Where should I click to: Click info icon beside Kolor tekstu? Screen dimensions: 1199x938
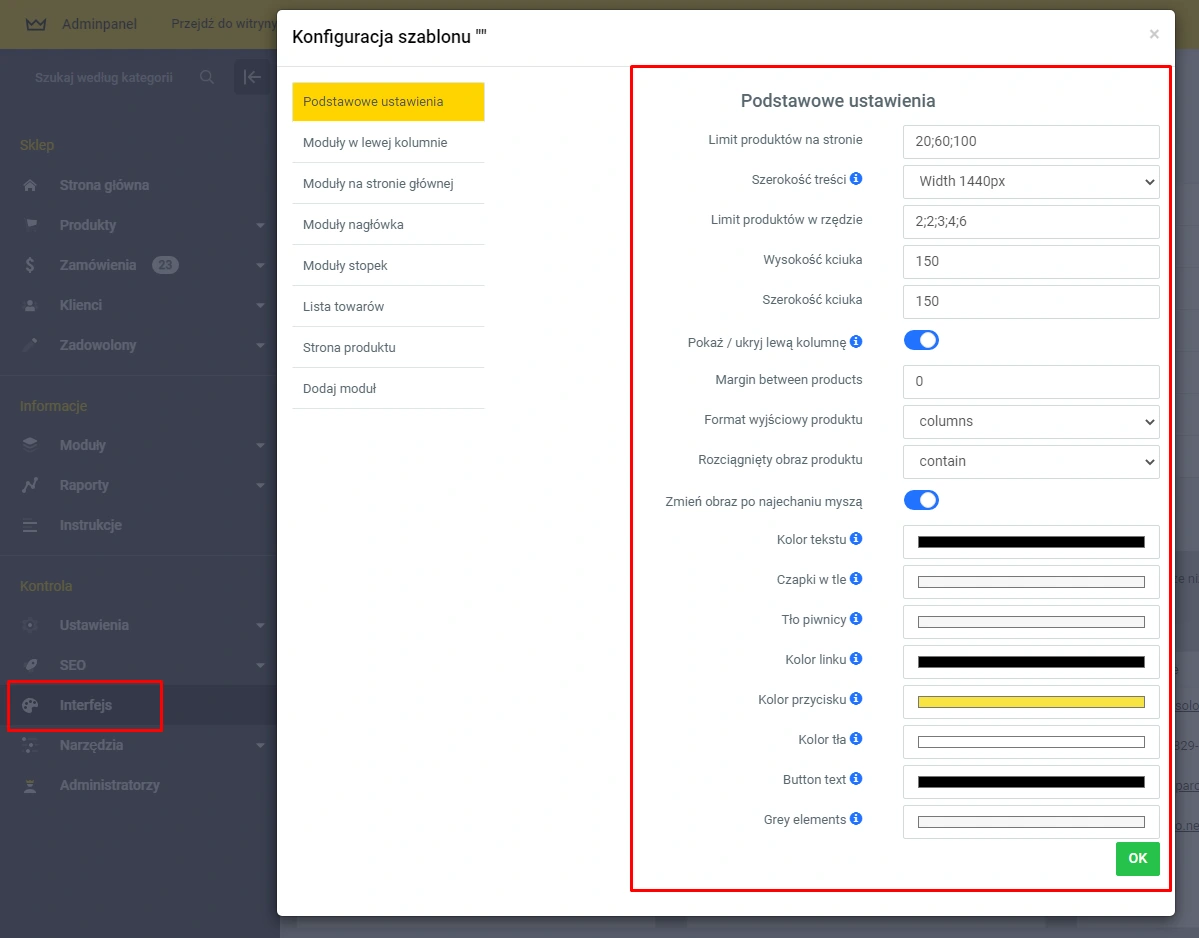856,539
